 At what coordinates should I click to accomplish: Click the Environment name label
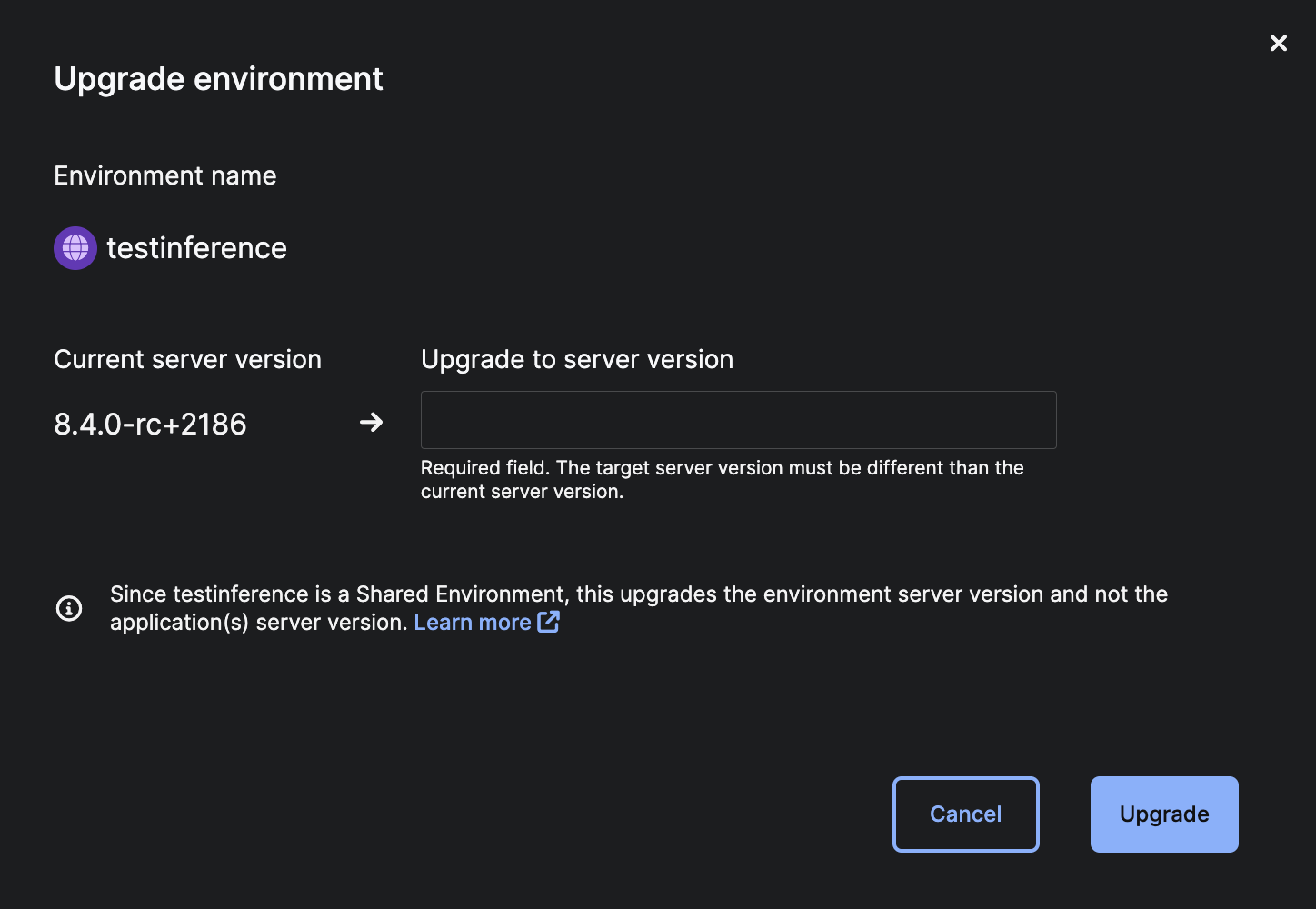tap(164, 175)
